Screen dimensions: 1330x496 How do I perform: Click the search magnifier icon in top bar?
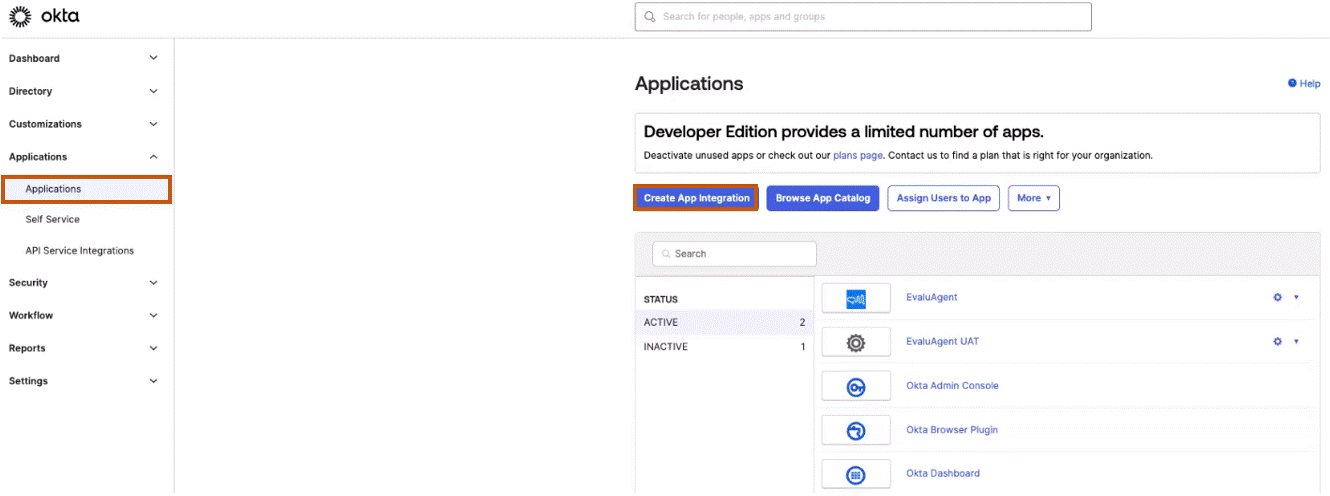(650, 17)
